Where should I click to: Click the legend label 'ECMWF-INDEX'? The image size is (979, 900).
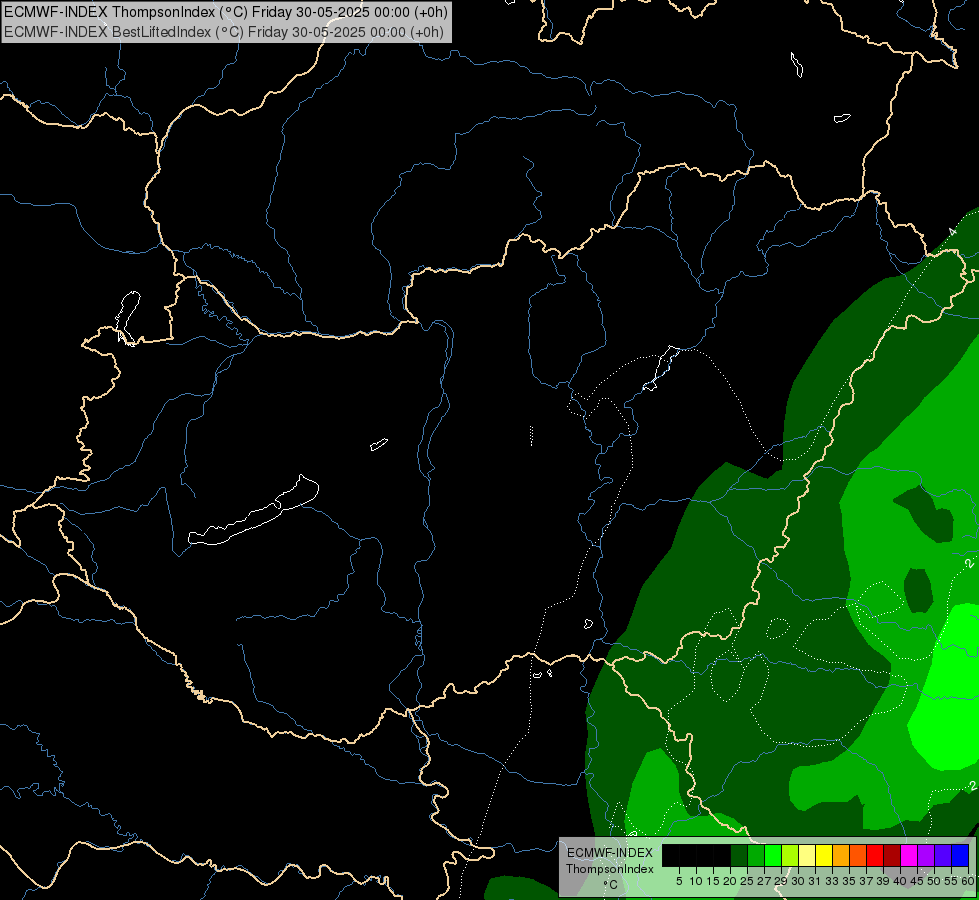[609, 853]
